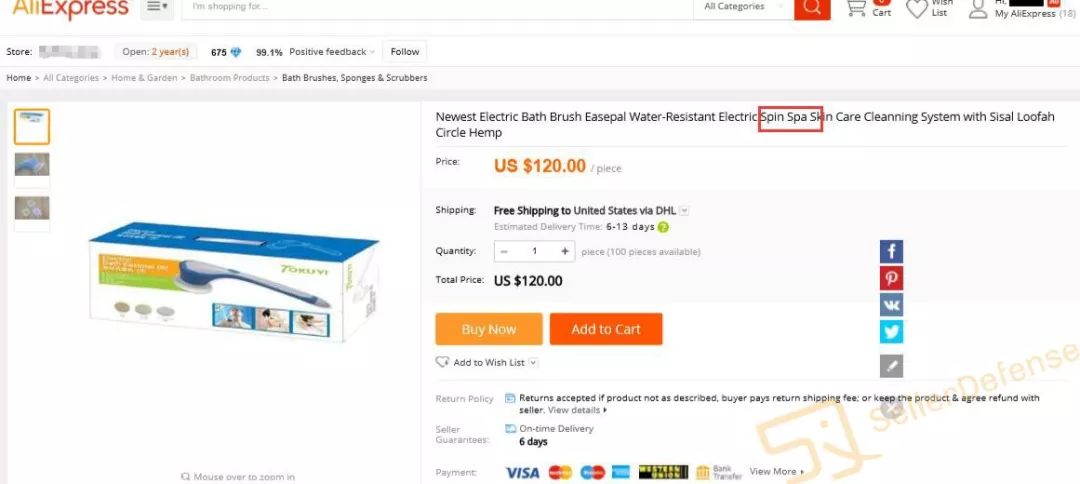Open the Wish List heart icon

click(x=917, y=9)
